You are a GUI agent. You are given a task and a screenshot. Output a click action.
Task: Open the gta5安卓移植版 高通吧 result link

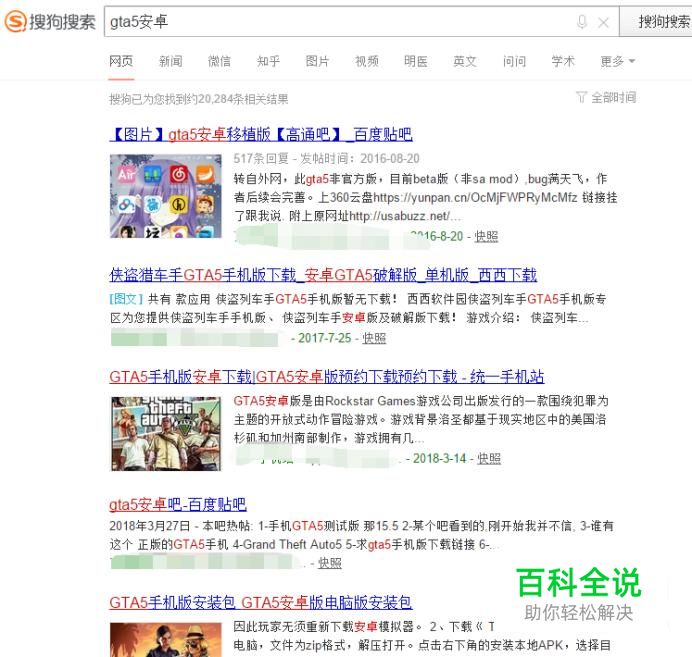[x=261, y=134]
